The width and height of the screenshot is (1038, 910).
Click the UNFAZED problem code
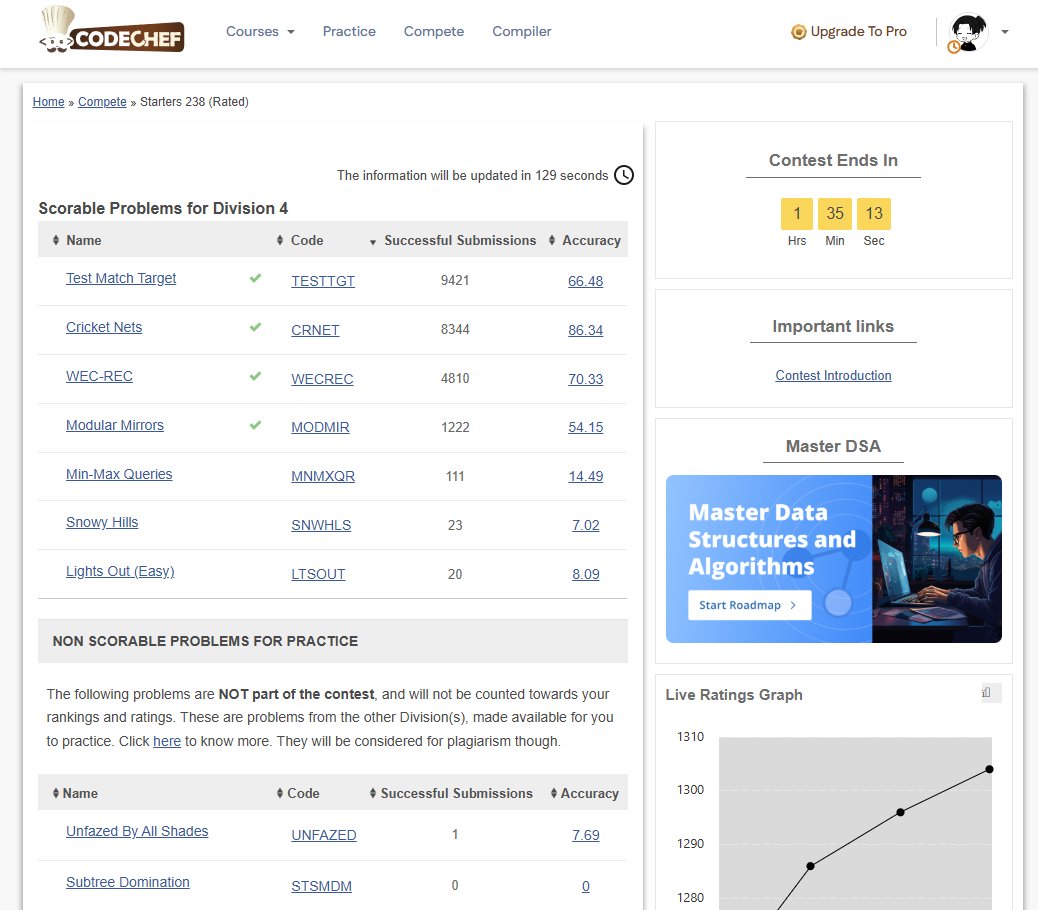(x=324, y=835)
